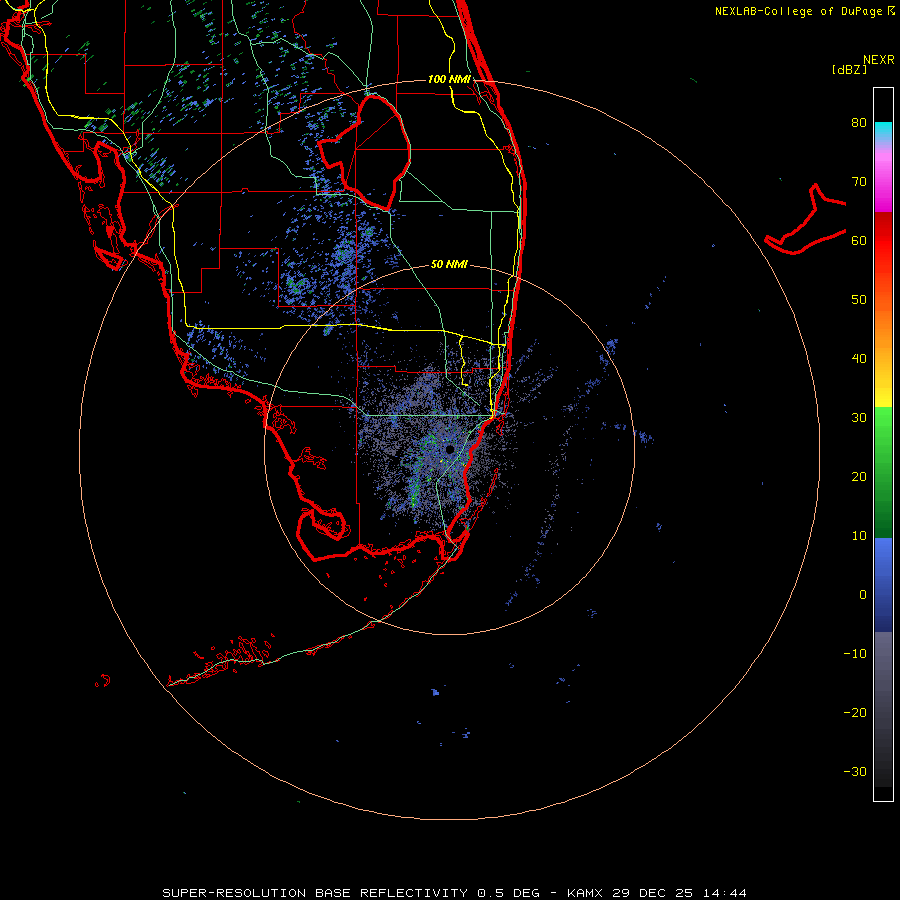Click the Lake Okeechobee outline on the map
The height and width of the screenshot is (900, 900).
pyautogui.click(x=364, y=152)
